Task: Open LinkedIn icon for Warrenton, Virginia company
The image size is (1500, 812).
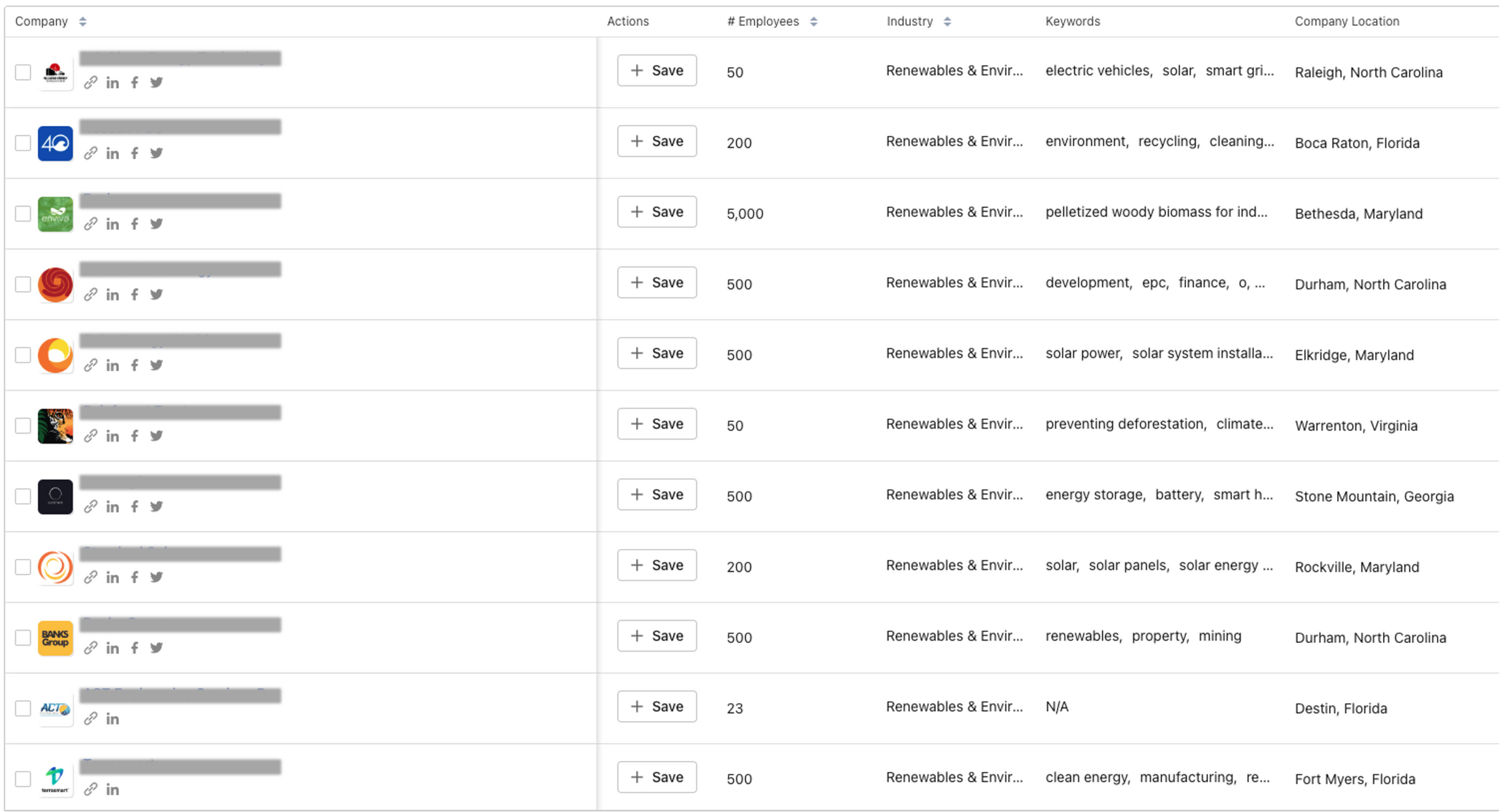Action: [x=113, y=436]
